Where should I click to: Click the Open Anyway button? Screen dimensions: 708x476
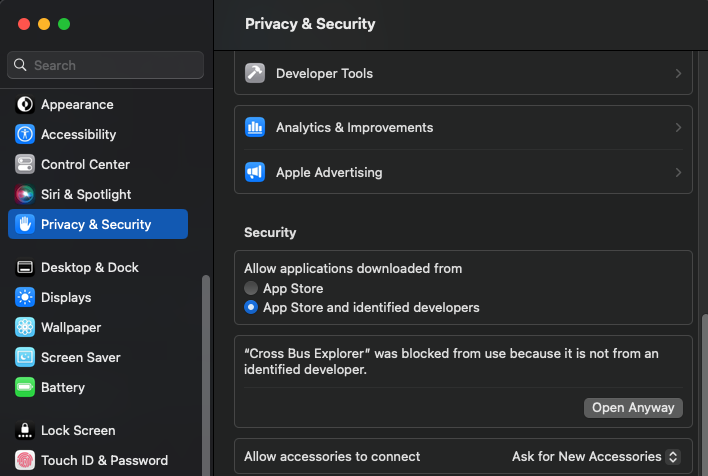pyautogui.click(x=633, y=408)
